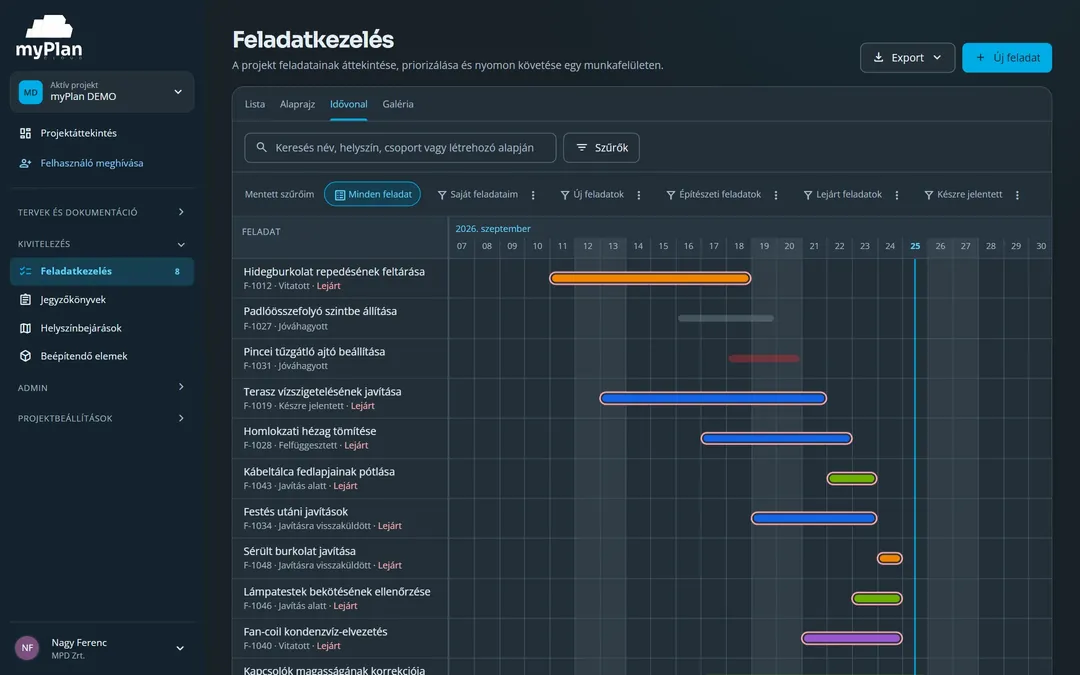Click the 2026. szeptember month label
The image size is (1080, 675).
pos(493,229)
